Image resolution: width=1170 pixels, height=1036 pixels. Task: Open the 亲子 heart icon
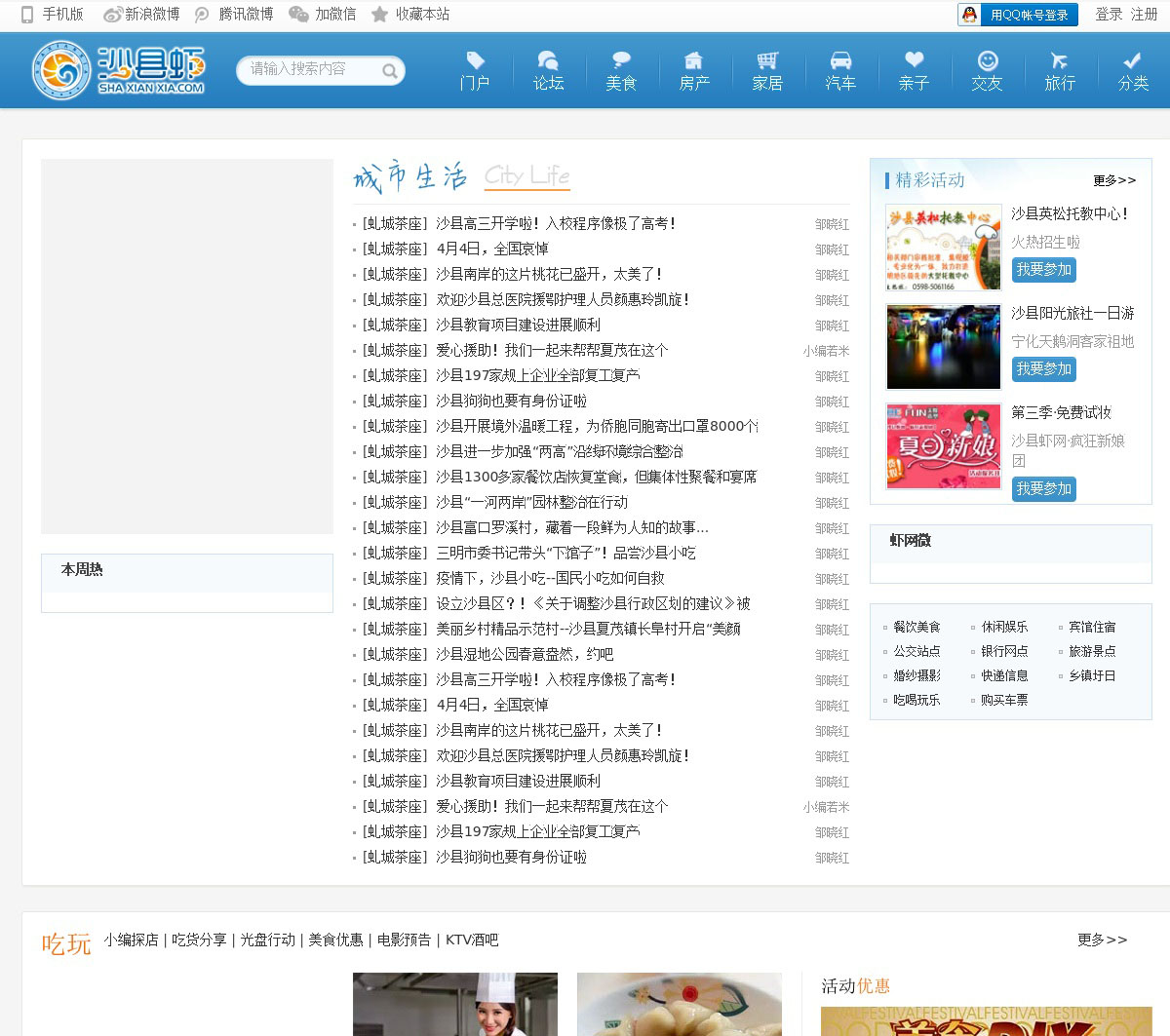tap(914, 61)
